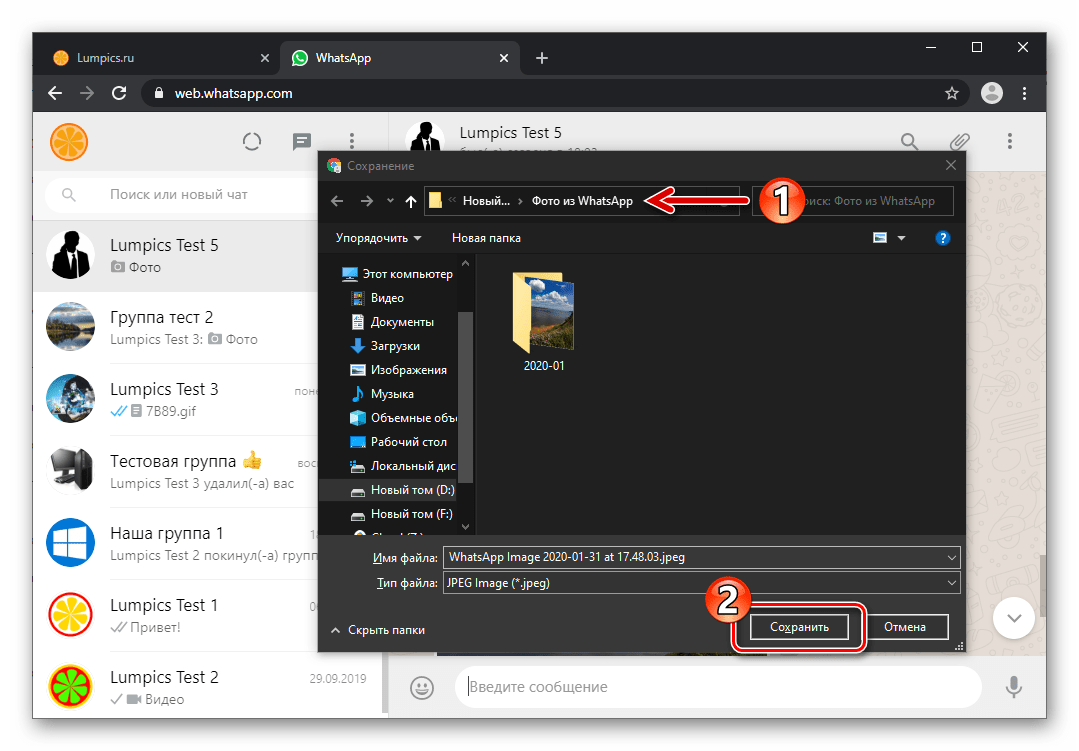This screenshot has width=1079, height=751.
Task: Click Фото из WhatsApp breadcrumb
Action: click(x=582, y=201)
